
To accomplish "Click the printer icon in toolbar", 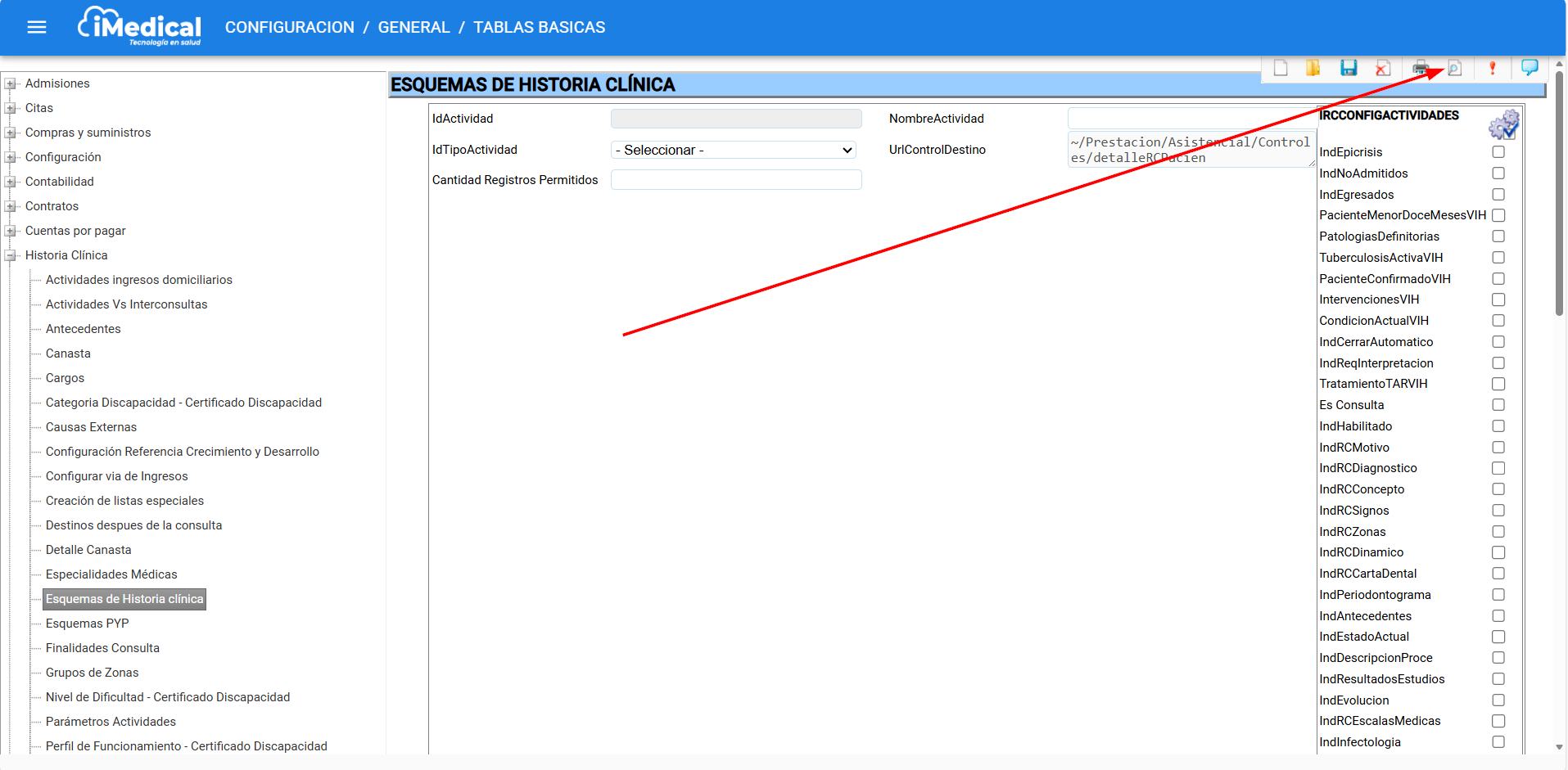I will tap(1421, 68).
